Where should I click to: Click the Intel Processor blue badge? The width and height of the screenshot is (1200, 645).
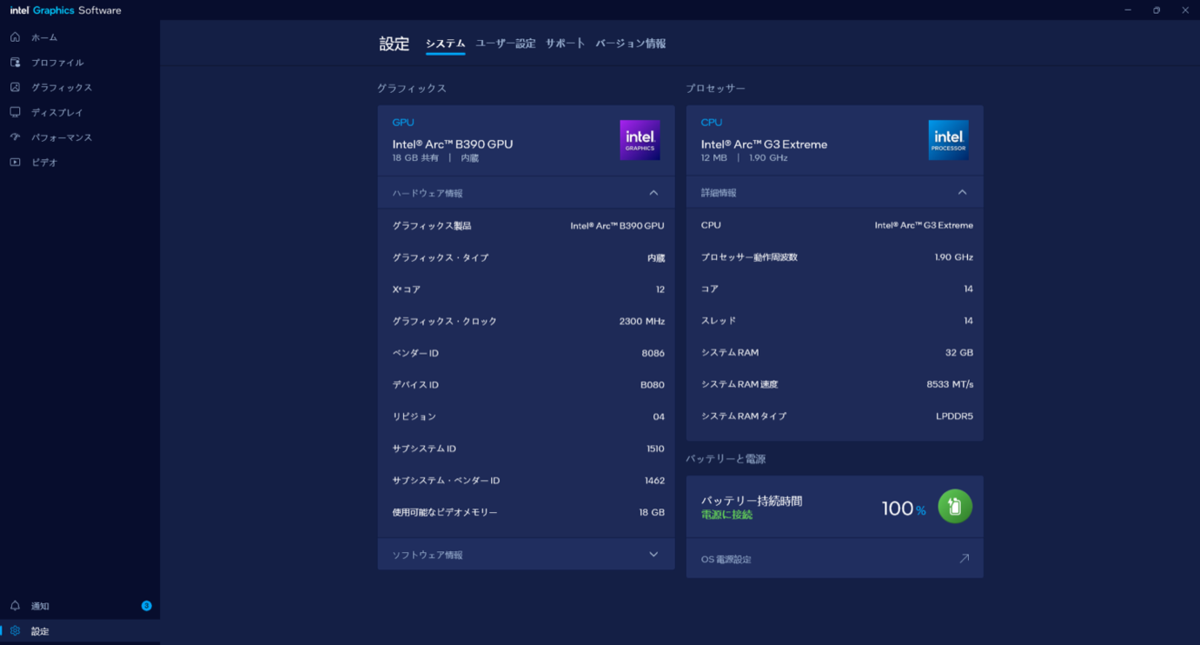948,140
